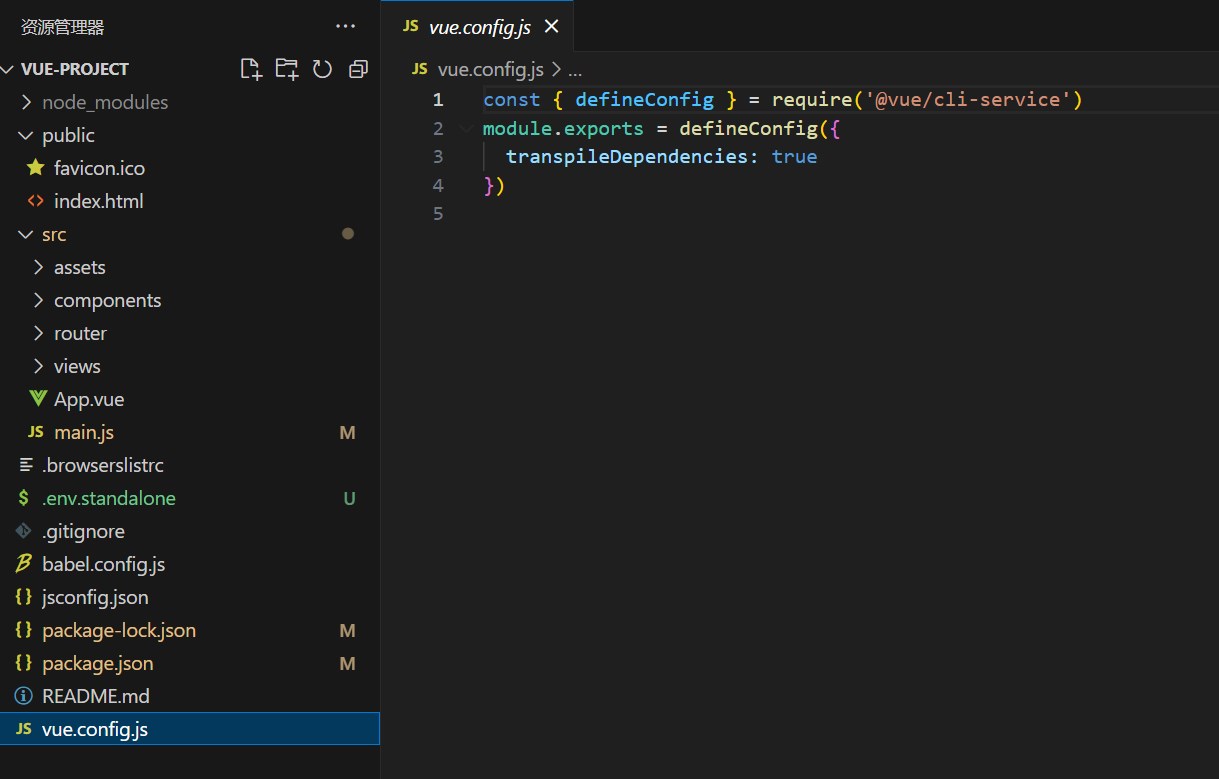Open package.json file

(97, 663)
